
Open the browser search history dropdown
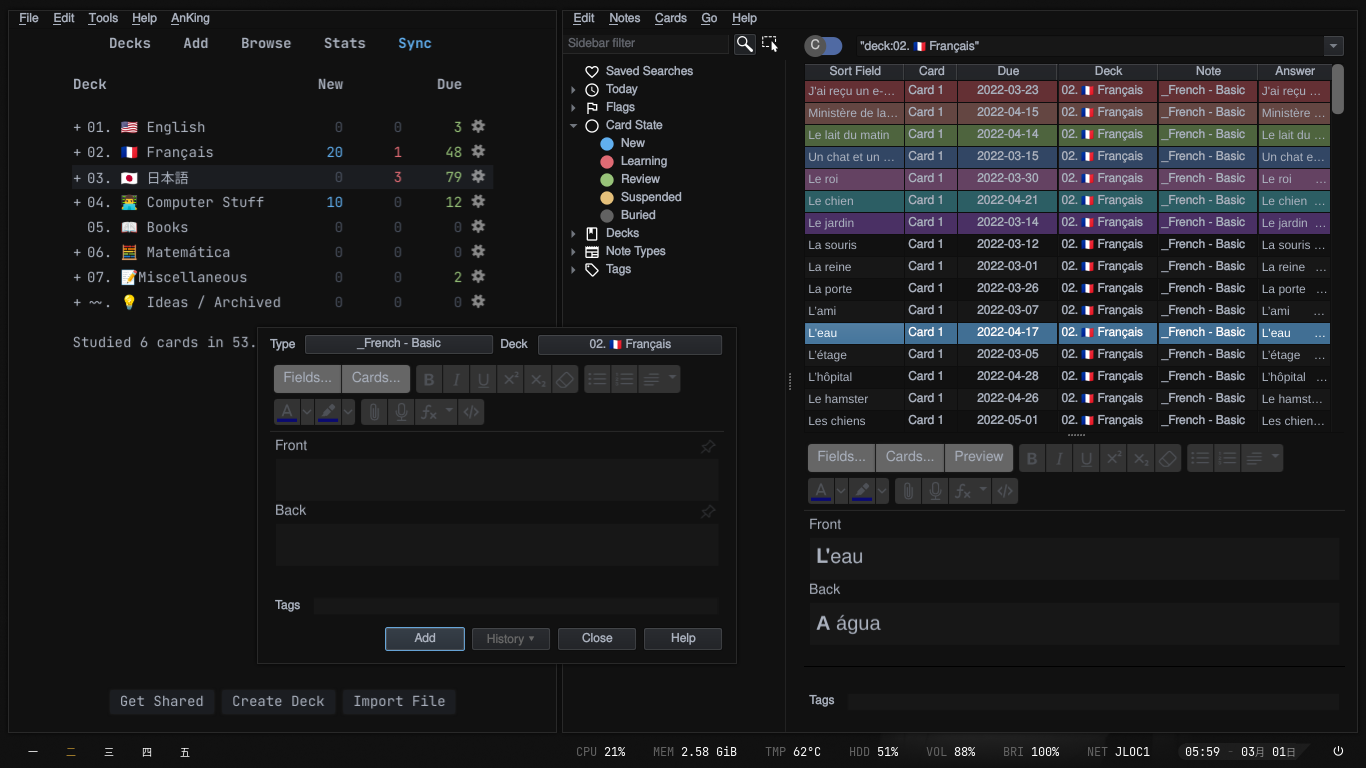coord(1333,46)
